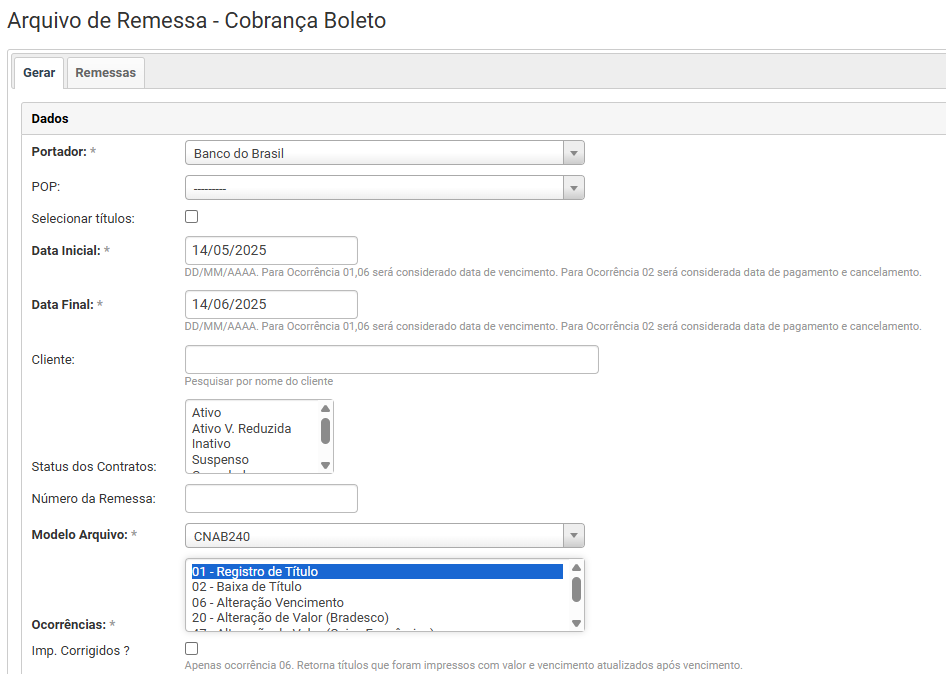Select Ativo in Status dos Contratos

coord(207,412)
